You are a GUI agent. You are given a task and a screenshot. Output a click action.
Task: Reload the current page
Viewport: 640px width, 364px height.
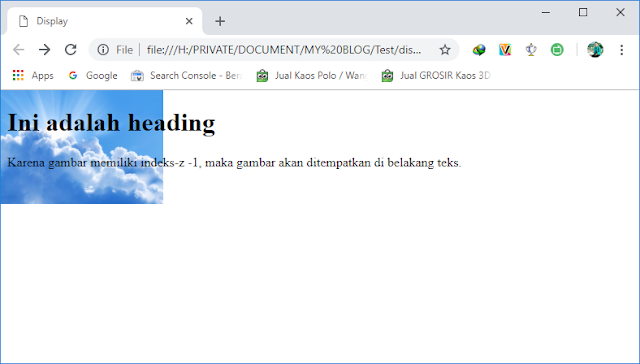coord(71,50)
